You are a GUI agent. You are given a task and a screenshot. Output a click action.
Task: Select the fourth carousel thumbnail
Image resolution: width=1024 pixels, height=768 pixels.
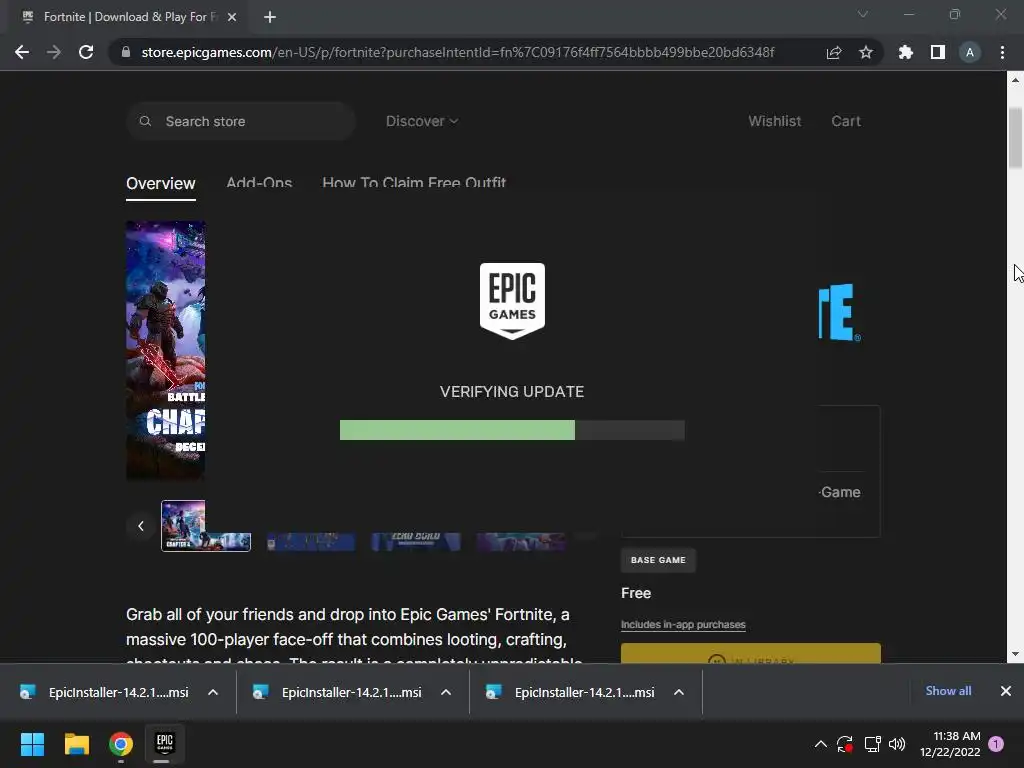(x=521, y=542)
